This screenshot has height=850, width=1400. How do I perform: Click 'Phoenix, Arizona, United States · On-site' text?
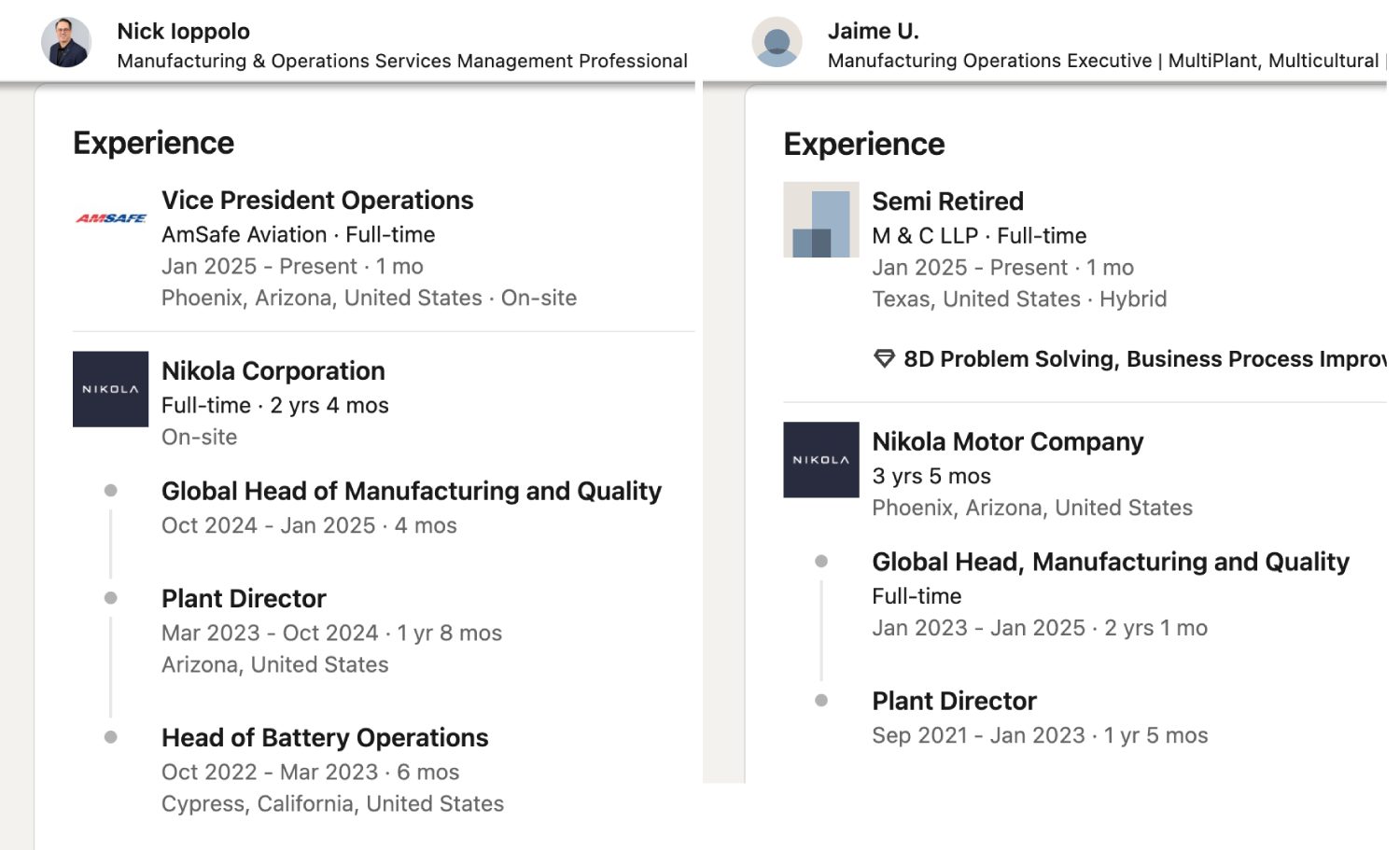(369, 298)
